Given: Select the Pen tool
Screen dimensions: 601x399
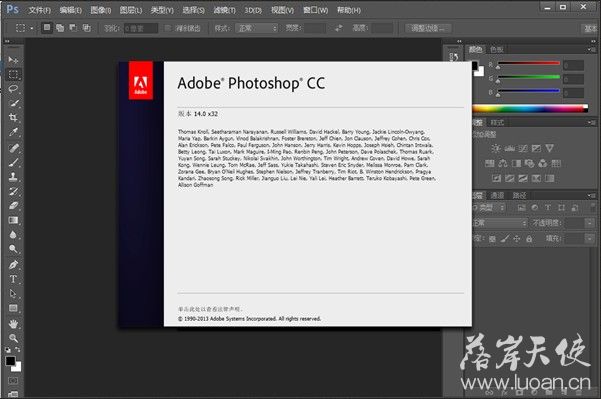Looking at the screenshot, I should click(x=13, y=264).
